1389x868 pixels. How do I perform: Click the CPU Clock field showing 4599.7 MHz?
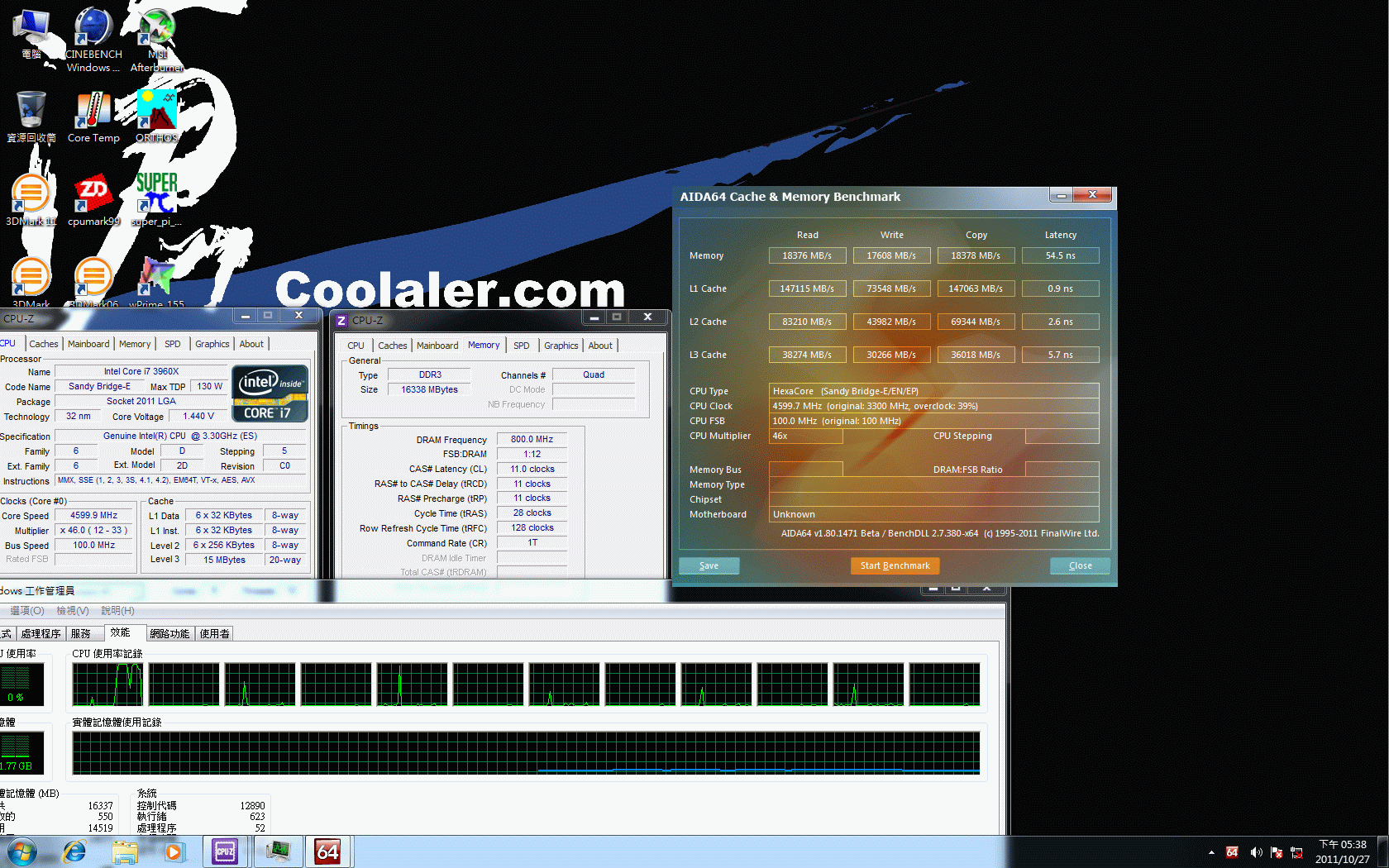coord(933,406)
